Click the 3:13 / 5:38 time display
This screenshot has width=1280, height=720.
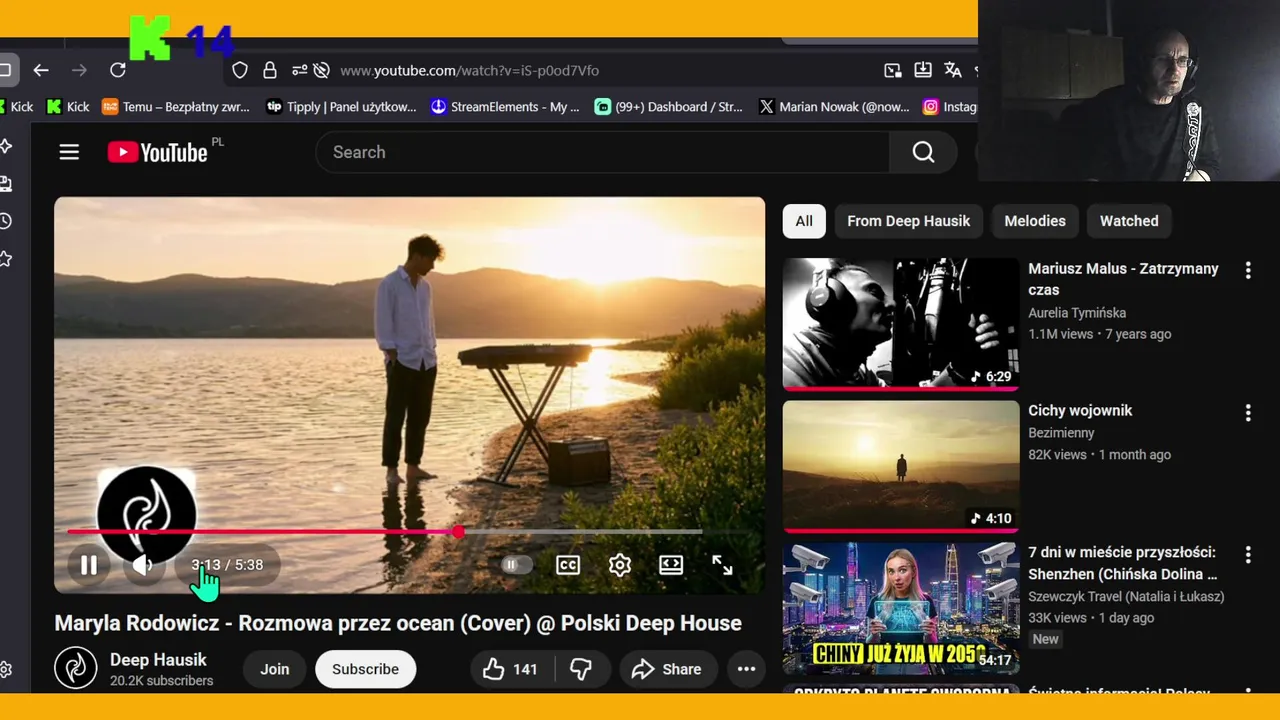pos(227,565)
